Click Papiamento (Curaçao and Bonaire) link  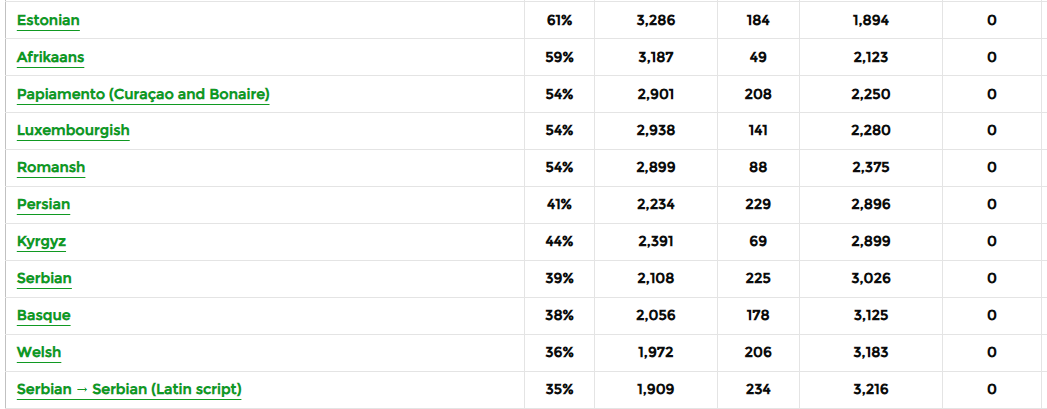pos(143,94)
